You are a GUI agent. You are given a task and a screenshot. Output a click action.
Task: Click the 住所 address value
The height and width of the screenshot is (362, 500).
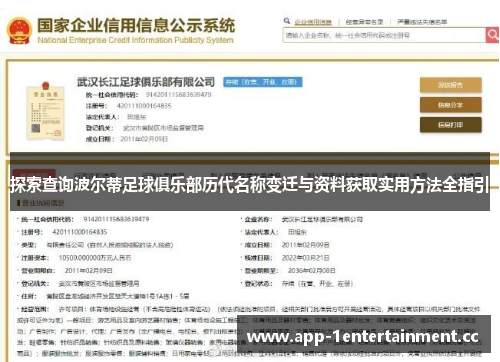click(x=118, y=296)
